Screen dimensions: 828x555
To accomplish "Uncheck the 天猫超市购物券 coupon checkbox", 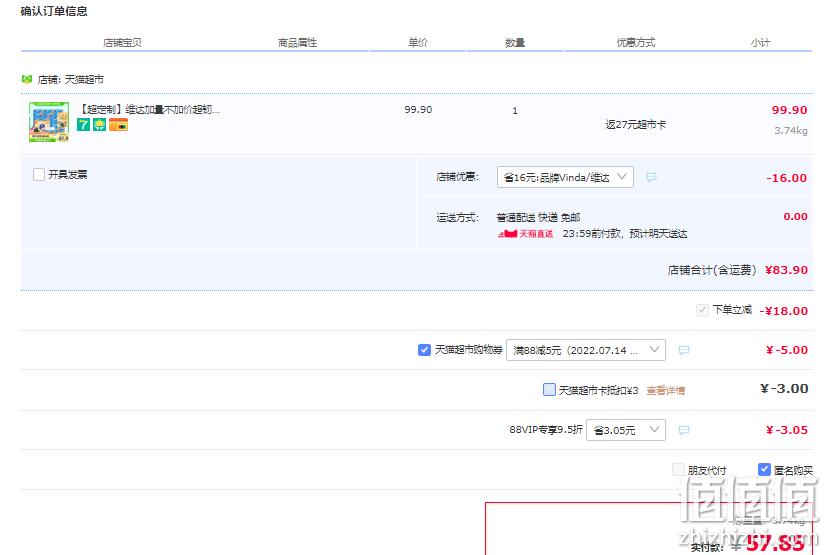I will pos(424,350).
